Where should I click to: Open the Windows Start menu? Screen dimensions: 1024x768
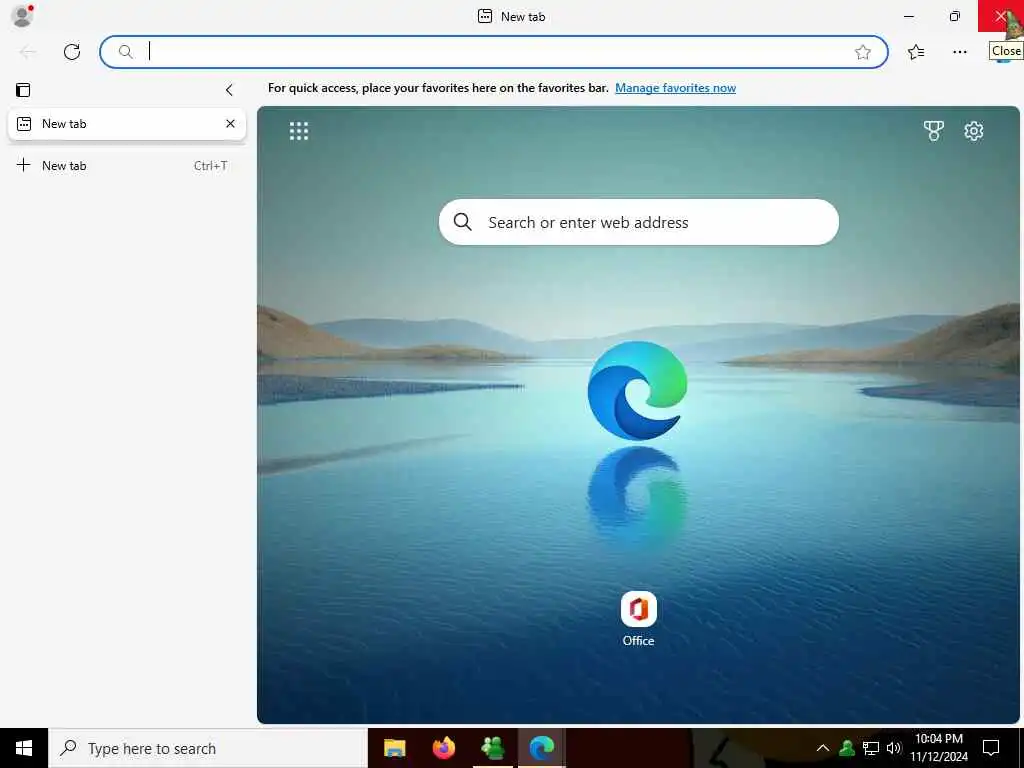[24, 748]
